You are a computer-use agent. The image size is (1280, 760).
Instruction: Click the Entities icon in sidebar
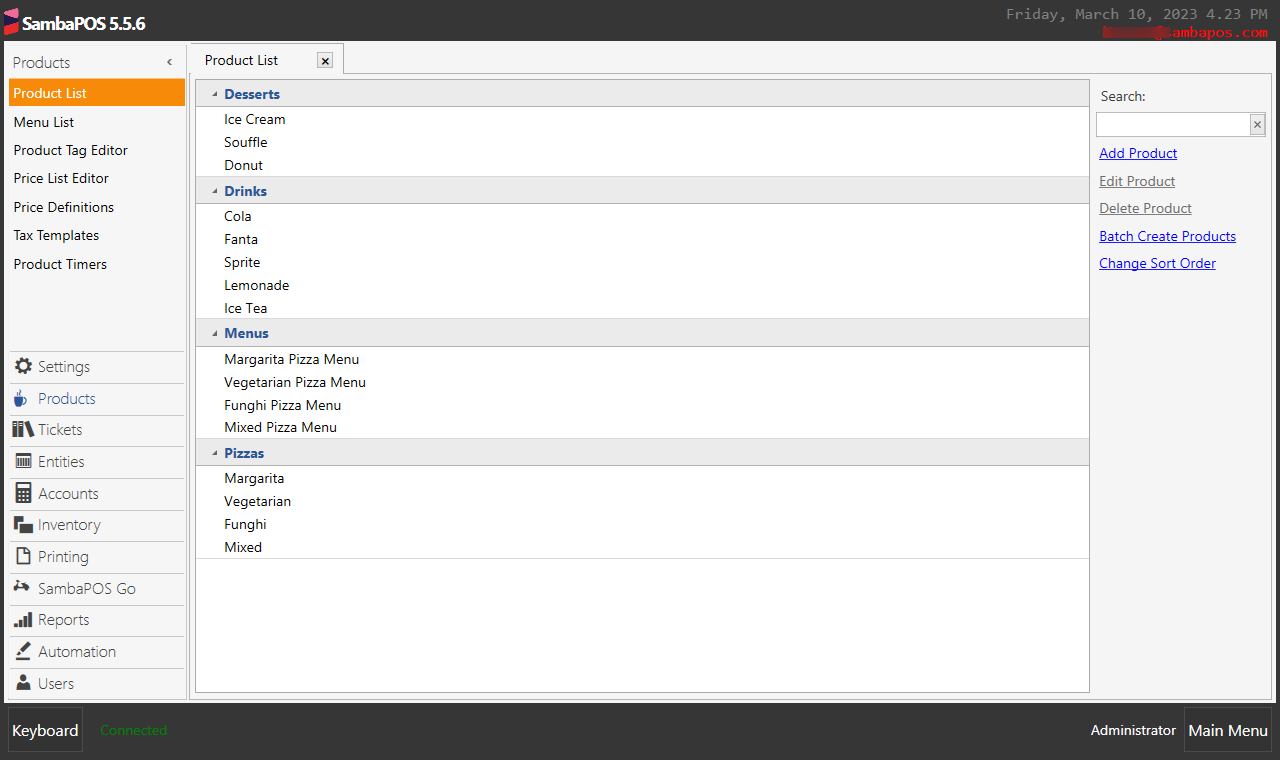coord(22,461)
